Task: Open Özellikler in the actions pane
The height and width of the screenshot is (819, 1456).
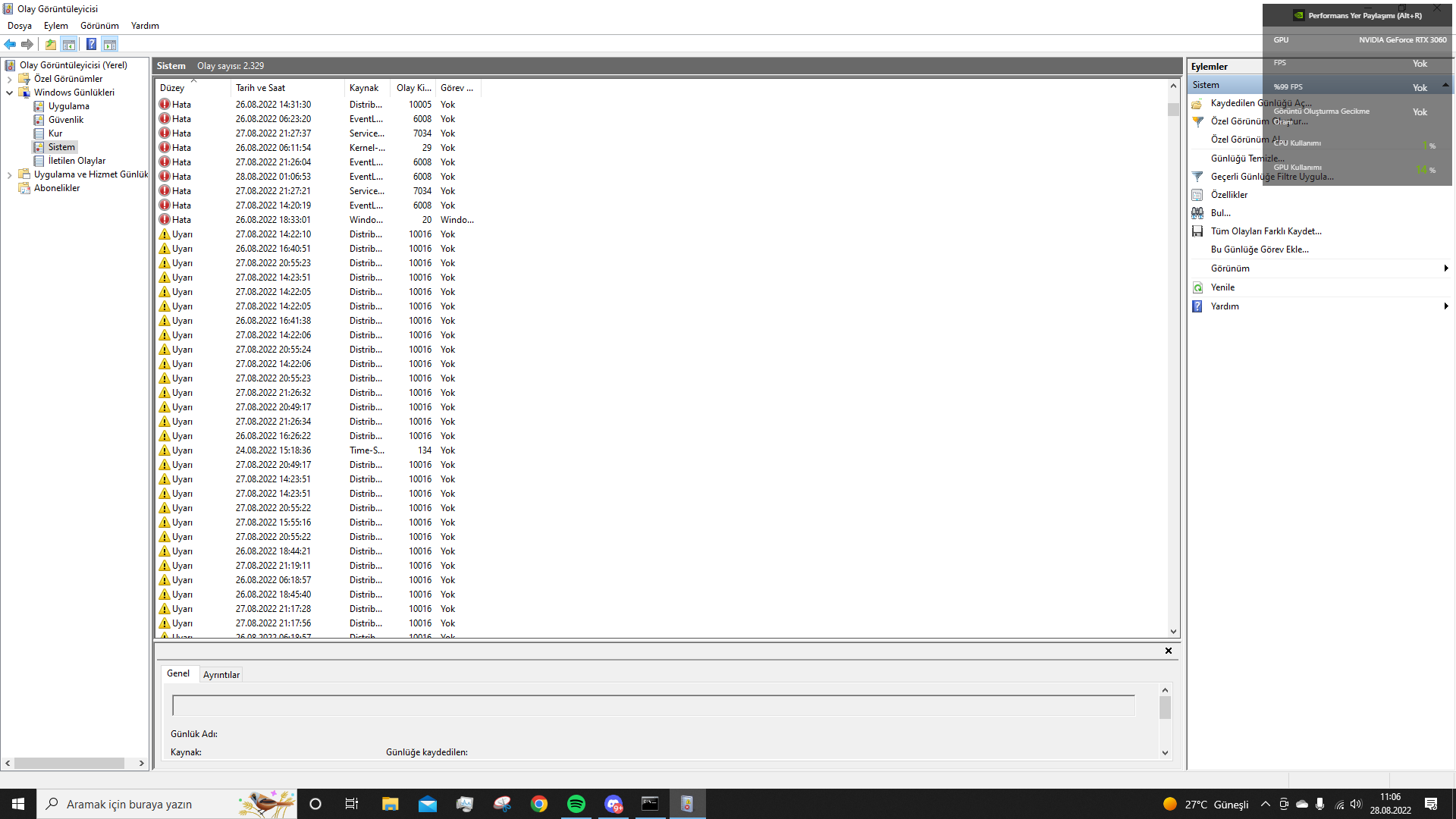Action: (x=1228, y=195)
